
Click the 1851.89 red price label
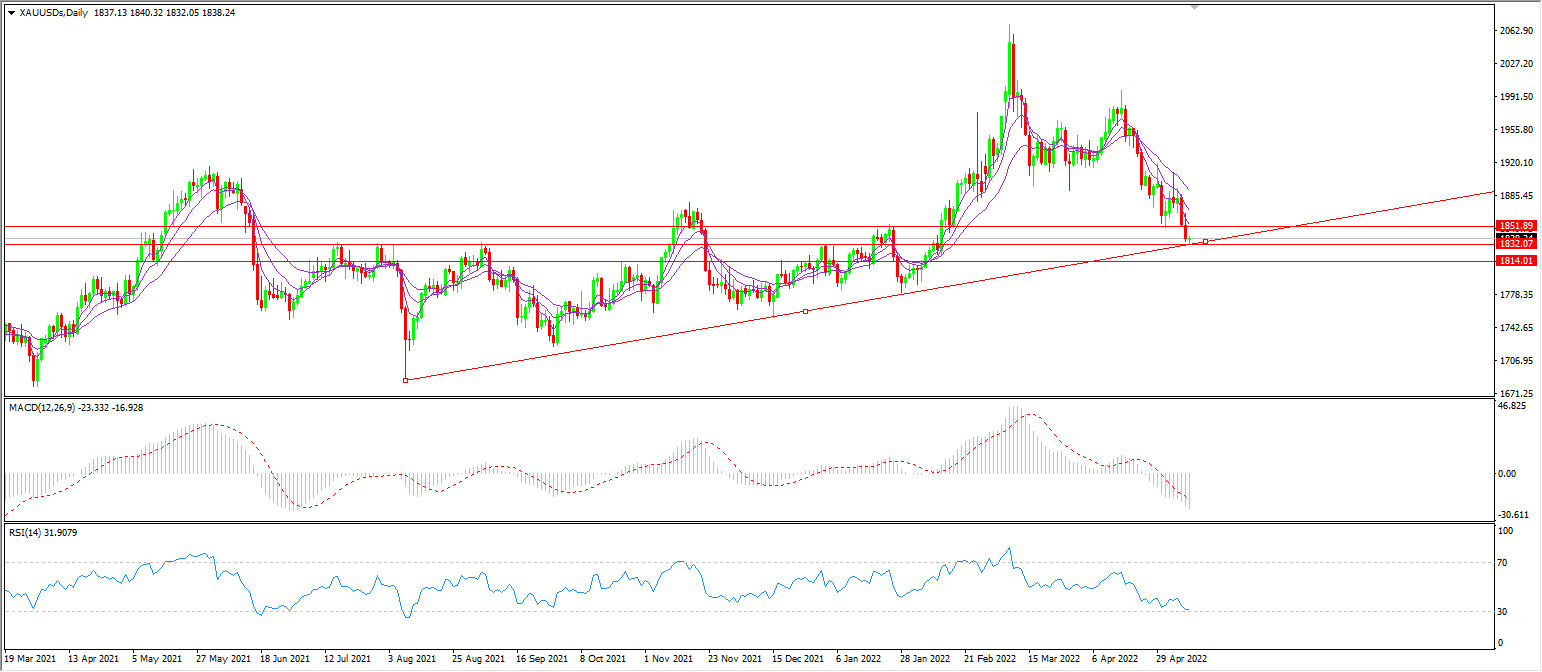[1517, 226]
